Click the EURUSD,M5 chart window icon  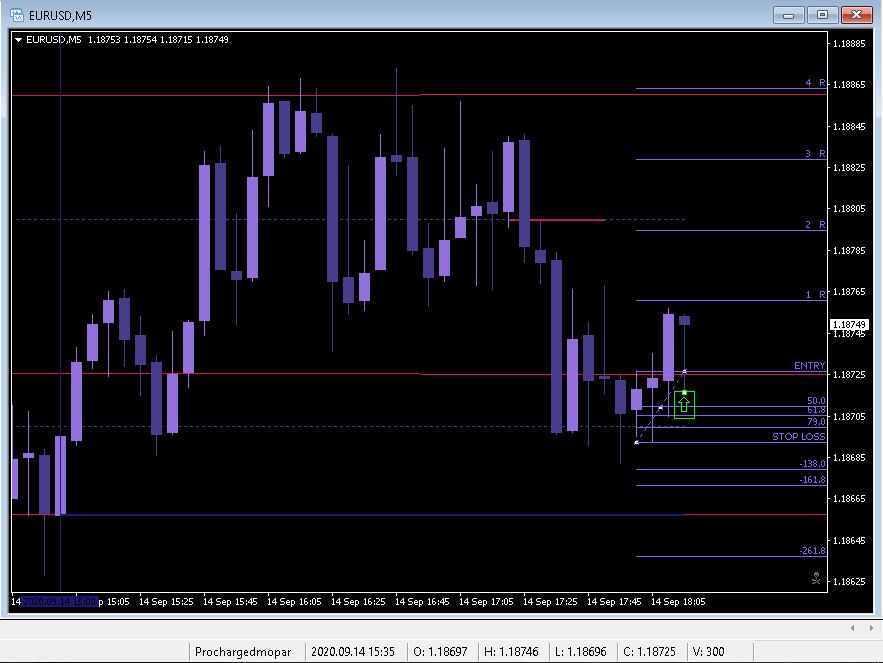tap(17, 15)
